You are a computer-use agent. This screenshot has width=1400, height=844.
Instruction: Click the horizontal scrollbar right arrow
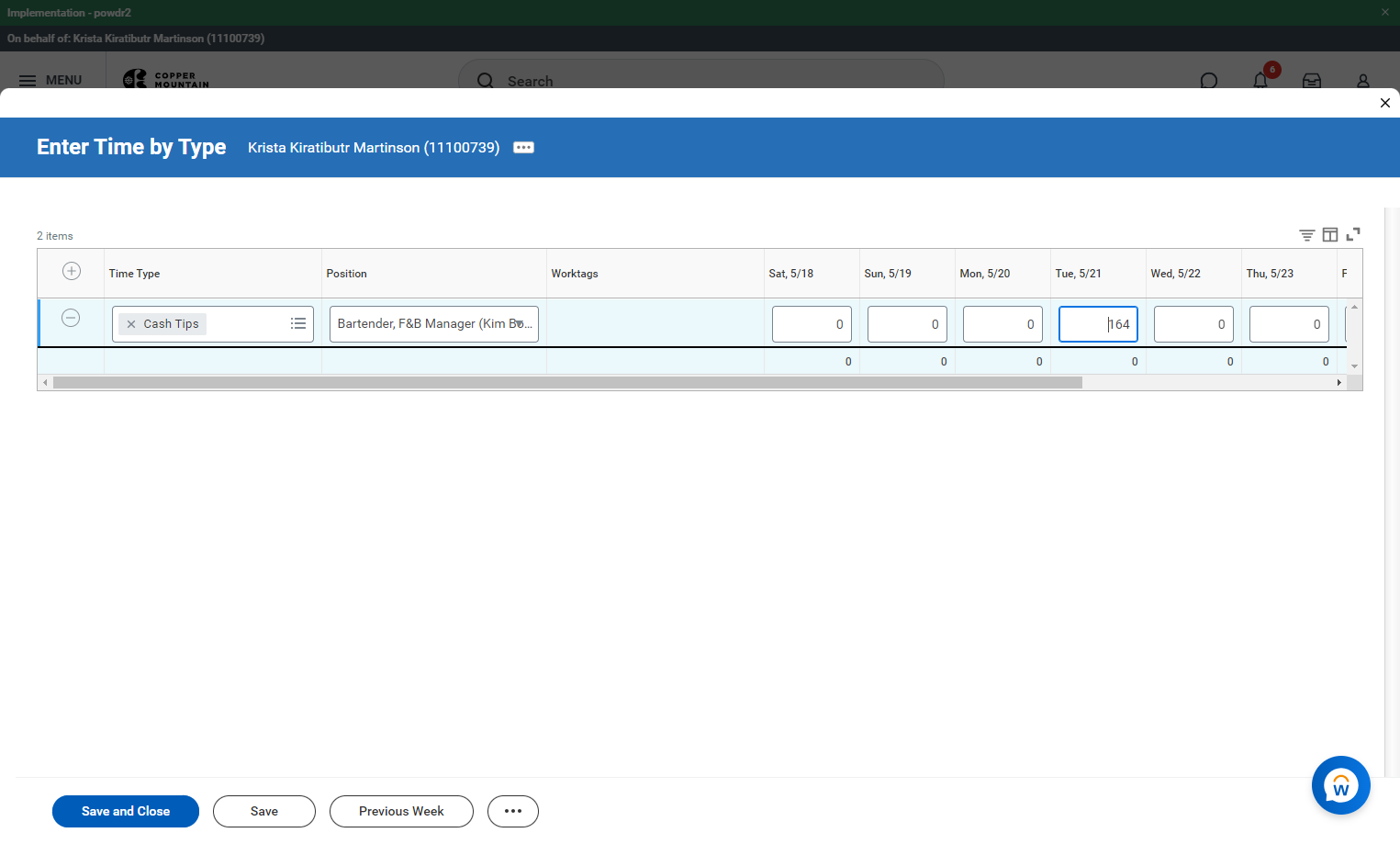point(1338,382)
